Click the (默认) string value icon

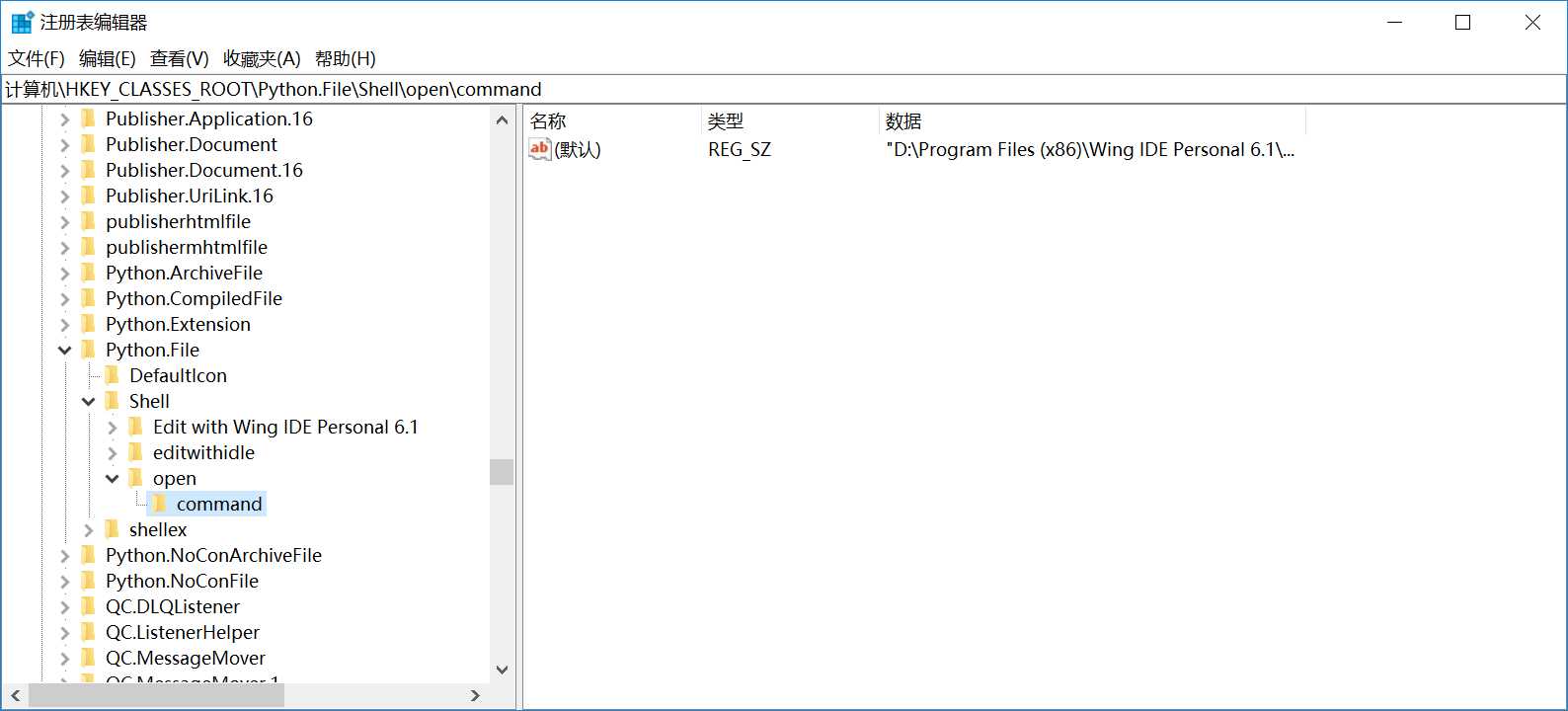[539, 149]
